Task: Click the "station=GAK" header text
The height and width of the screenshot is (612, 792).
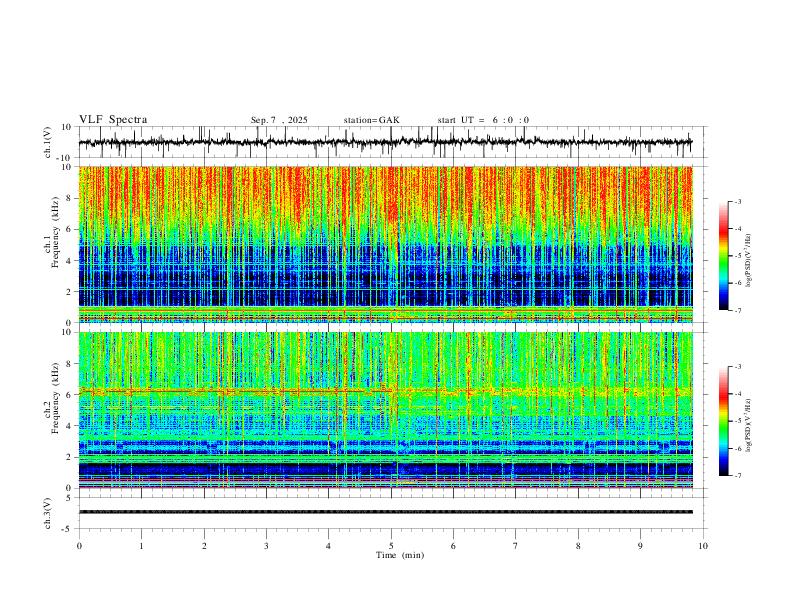Action: click(x=371, y=120)
